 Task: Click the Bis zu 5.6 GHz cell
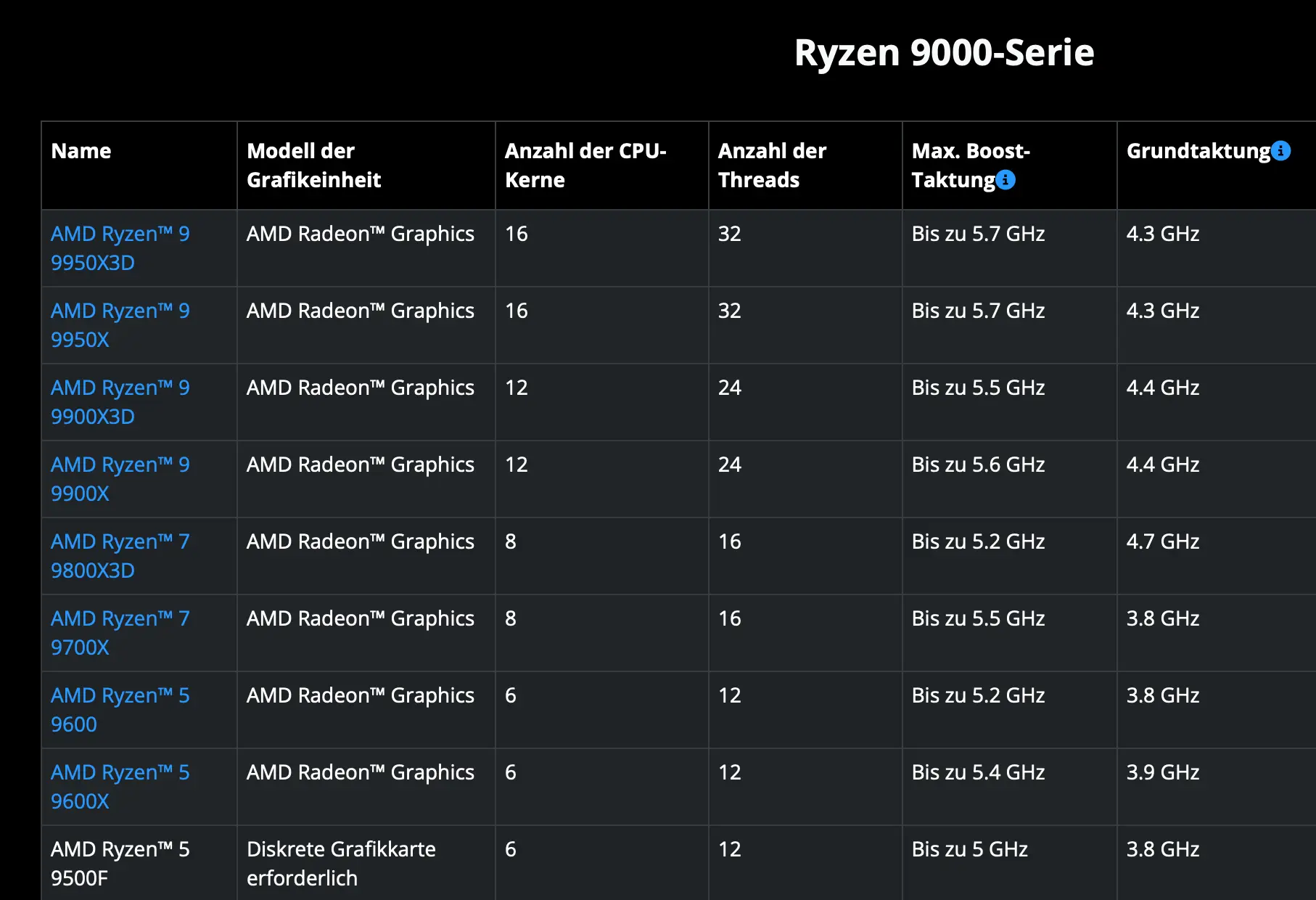coord(978,465)
